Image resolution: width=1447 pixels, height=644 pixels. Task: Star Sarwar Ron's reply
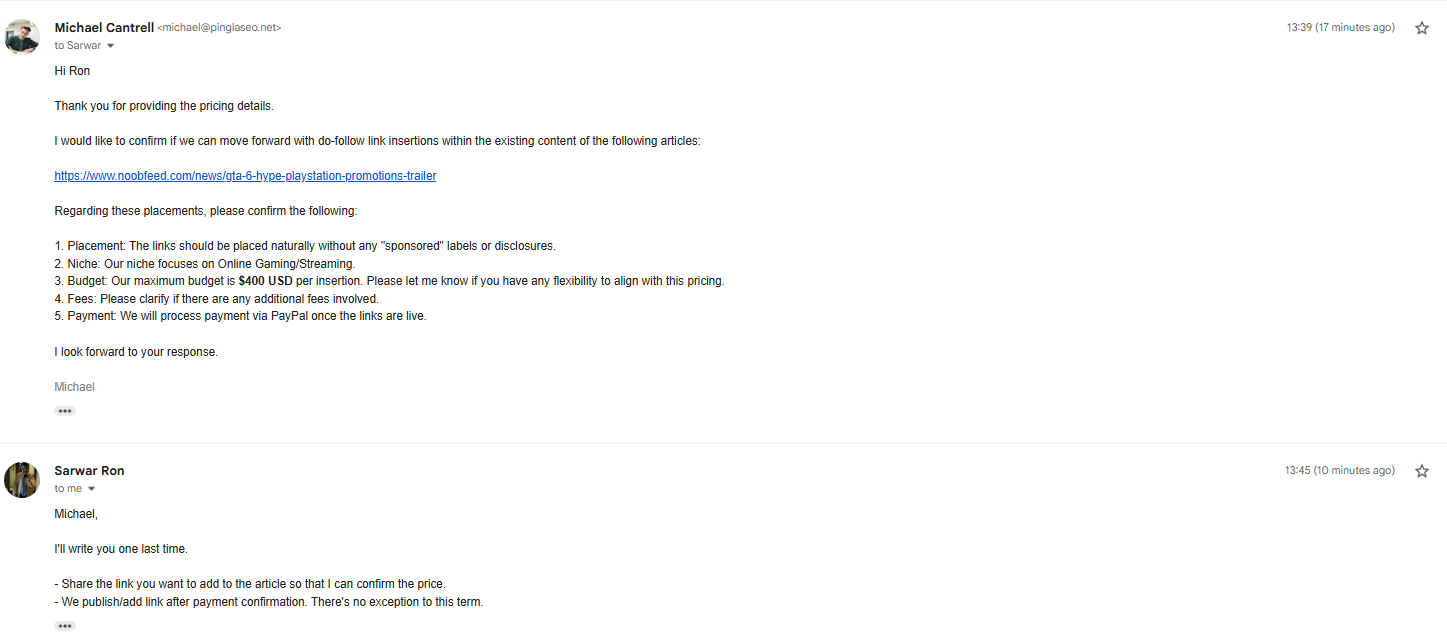(1422, 471)
